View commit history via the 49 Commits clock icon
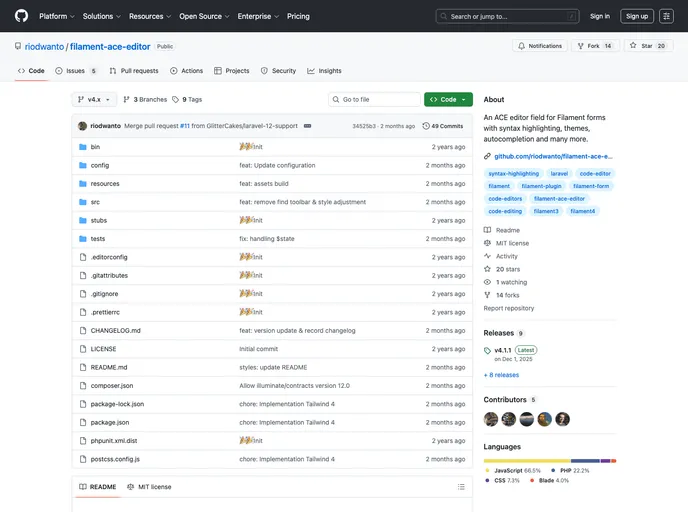Image resolution: width=688 pixels, height=512 pixels. pyautogui.click(x=426, y=126)
